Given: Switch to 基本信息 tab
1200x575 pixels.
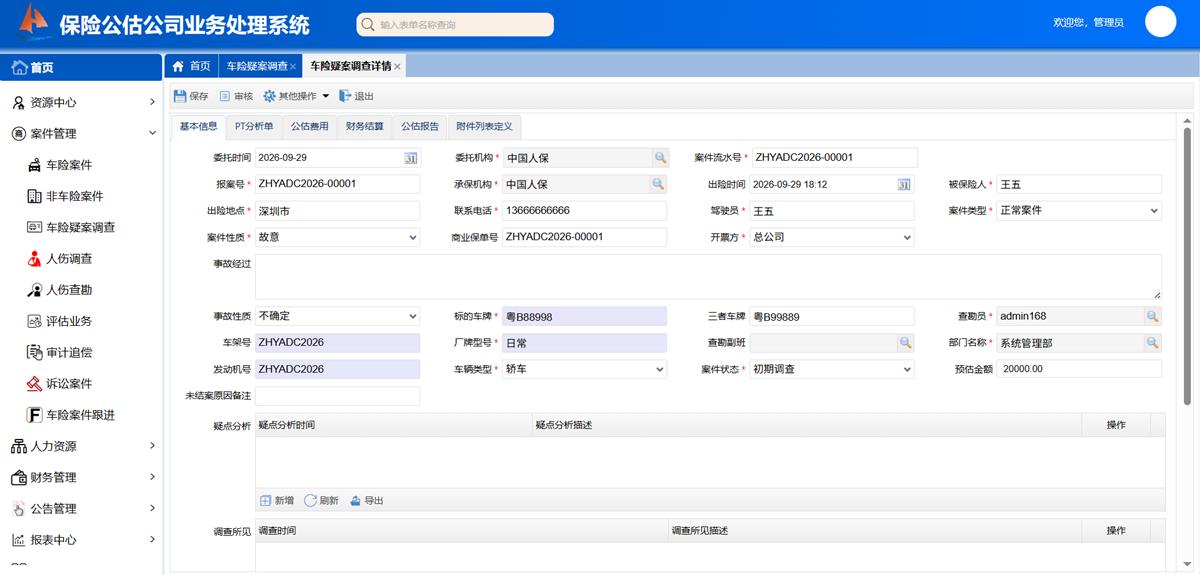Looking at the screenshot, I should click(x=198, y=127).
